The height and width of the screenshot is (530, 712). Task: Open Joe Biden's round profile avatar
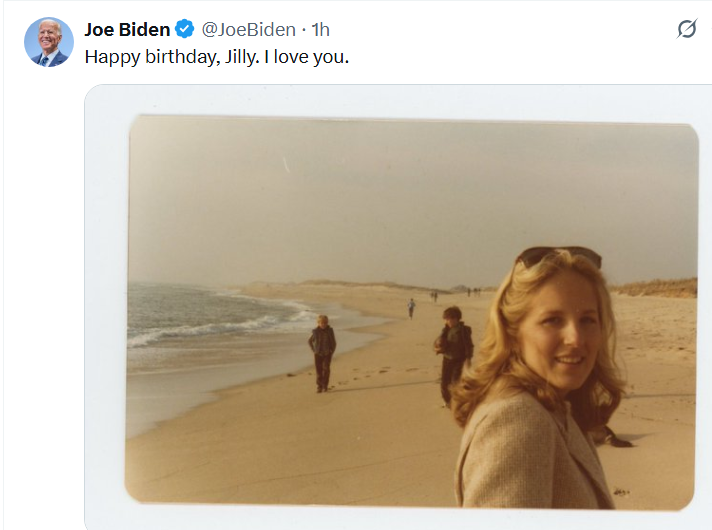point(49,42)
